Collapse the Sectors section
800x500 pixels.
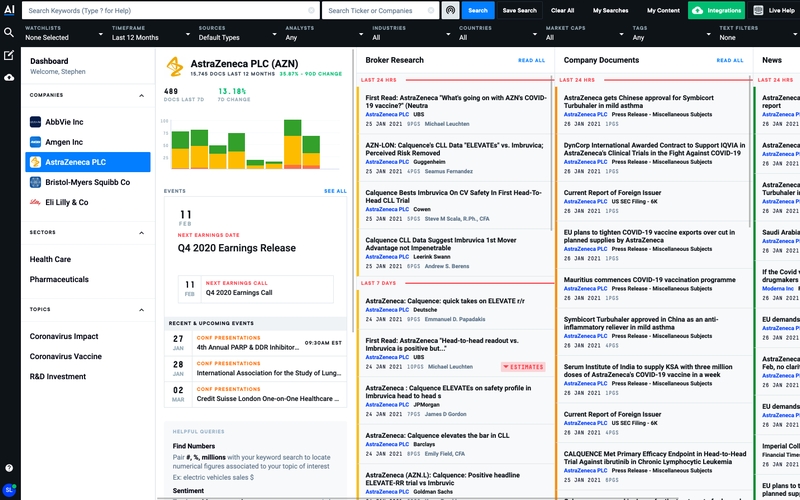click(x=141, y=233)
